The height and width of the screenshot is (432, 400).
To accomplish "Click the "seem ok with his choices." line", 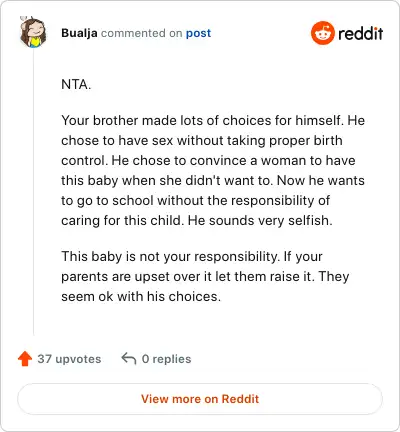I will pyautogui.click(x=141, y=297).
